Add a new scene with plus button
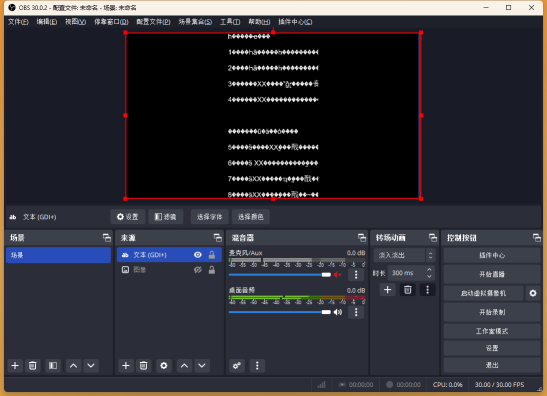The width and height of the screenshot is (547, 396). coord(15,366)
